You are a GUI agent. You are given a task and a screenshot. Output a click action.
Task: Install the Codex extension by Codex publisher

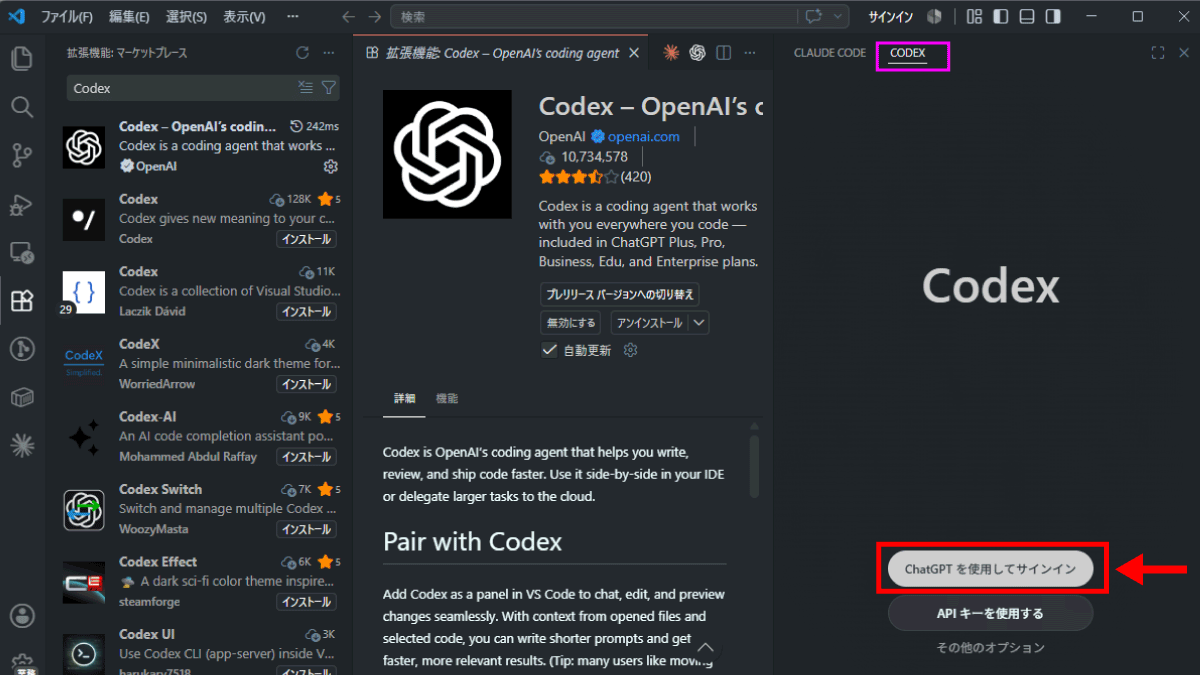click(306, 240)
